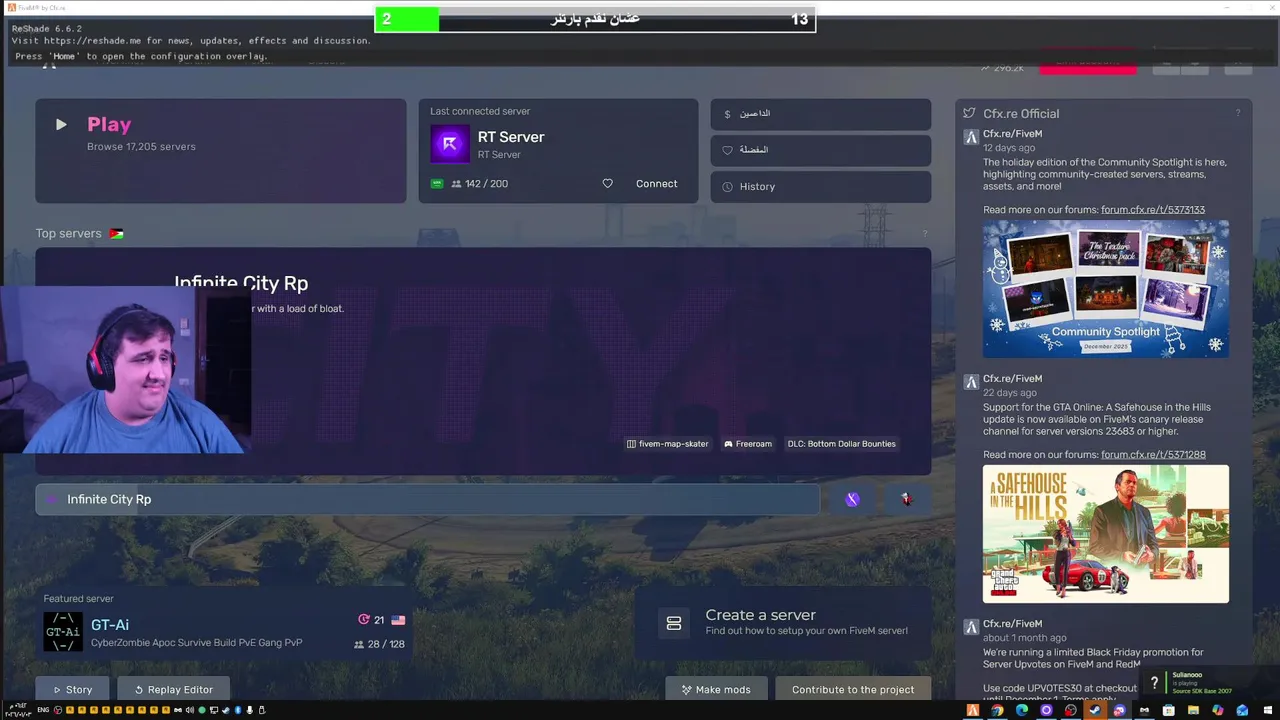Click the Cfx.re/FiveM avatar on the 22 days ago post

pos(970,381)
